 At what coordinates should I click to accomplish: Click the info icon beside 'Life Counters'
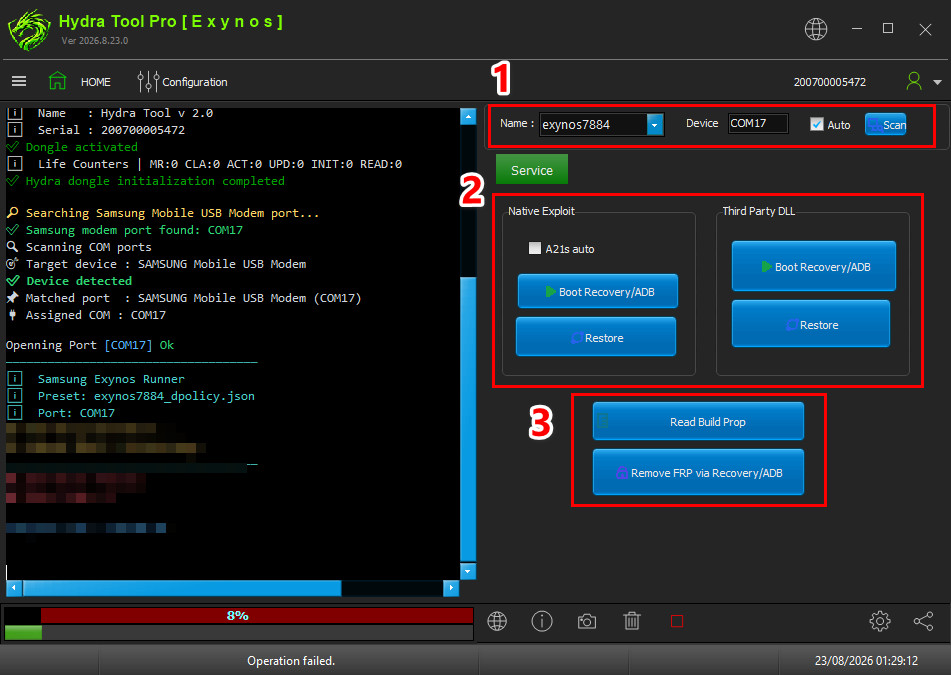[15, 164]
